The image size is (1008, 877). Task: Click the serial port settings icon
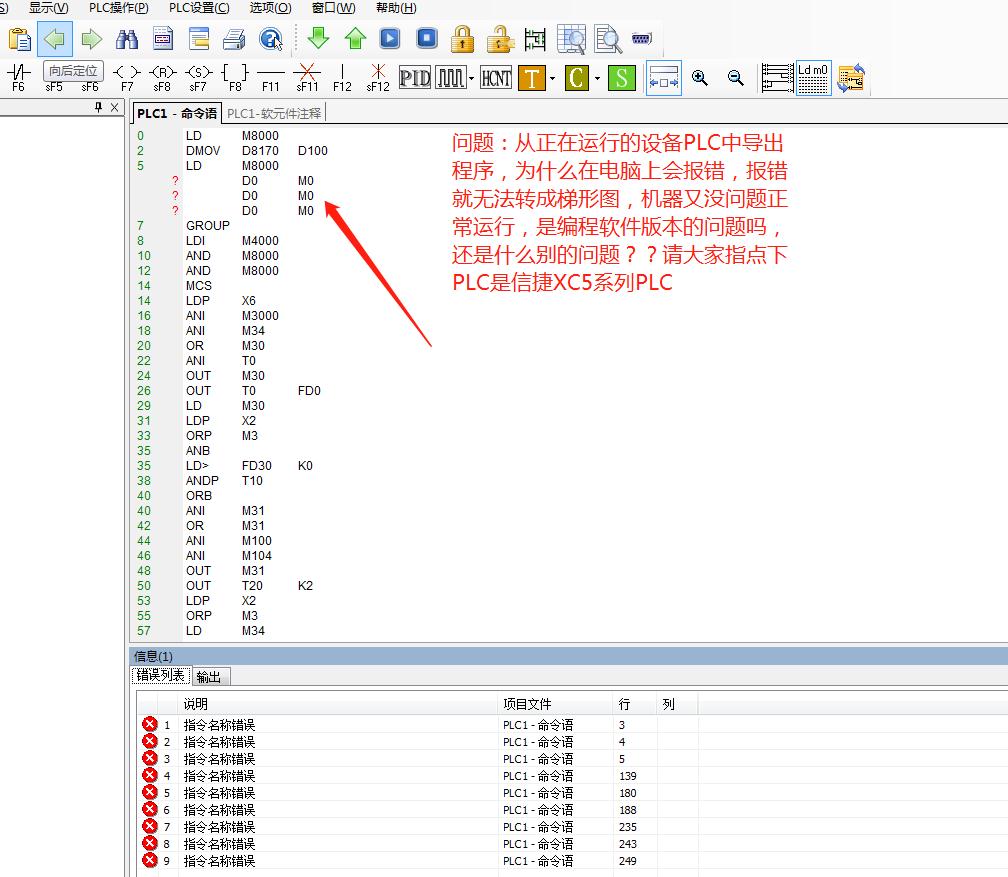coord(642,39)
